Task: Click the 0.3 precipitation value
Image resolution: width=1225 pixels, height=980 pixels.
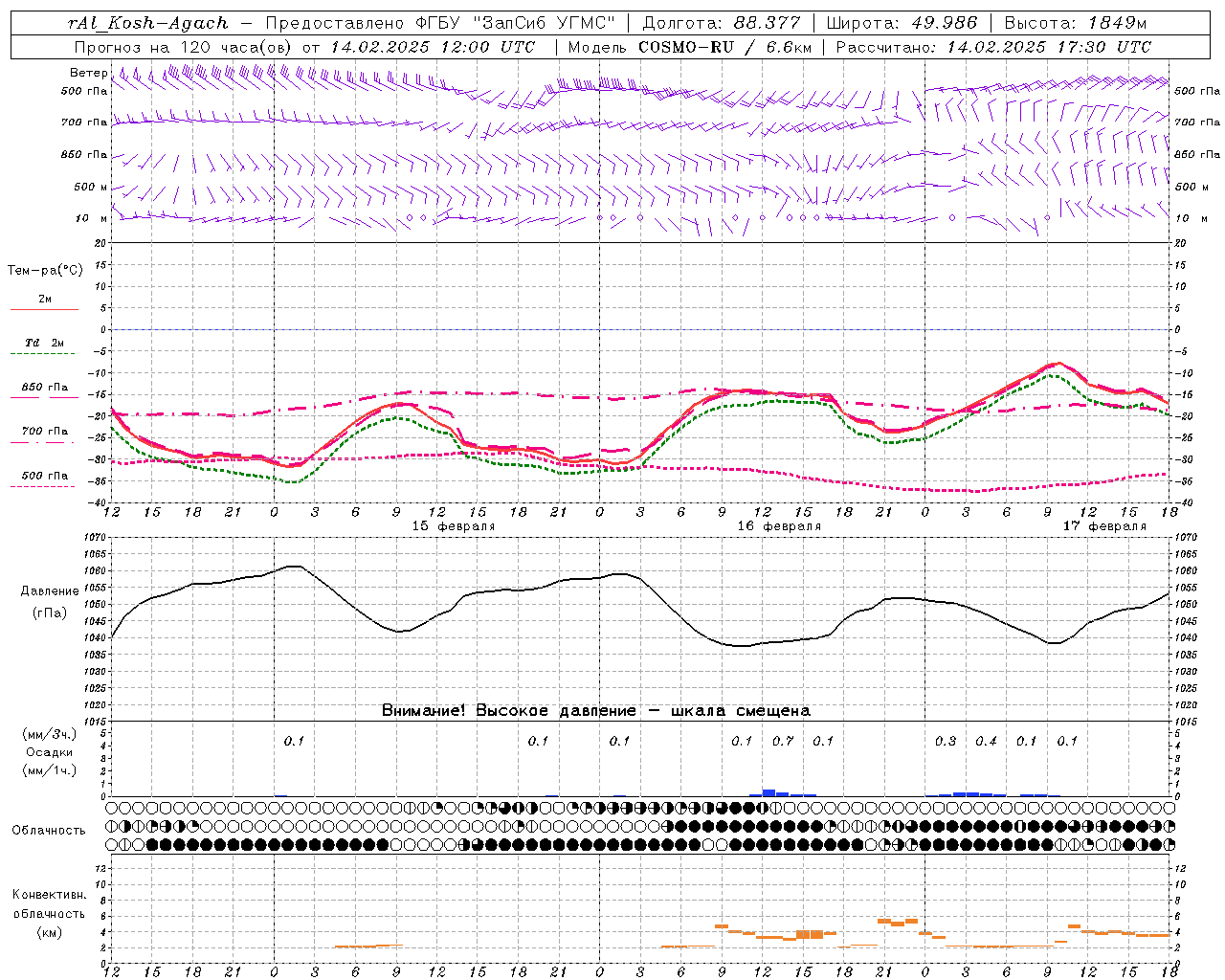Action: [946, 741]
